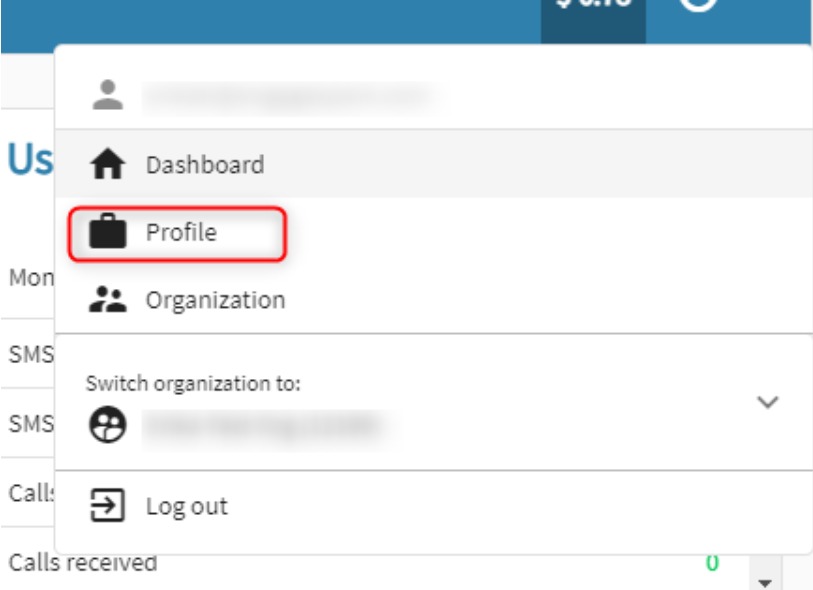Click the briefcase icon next to Profile
Screen dimensions: 813x590
pos(107,233)
